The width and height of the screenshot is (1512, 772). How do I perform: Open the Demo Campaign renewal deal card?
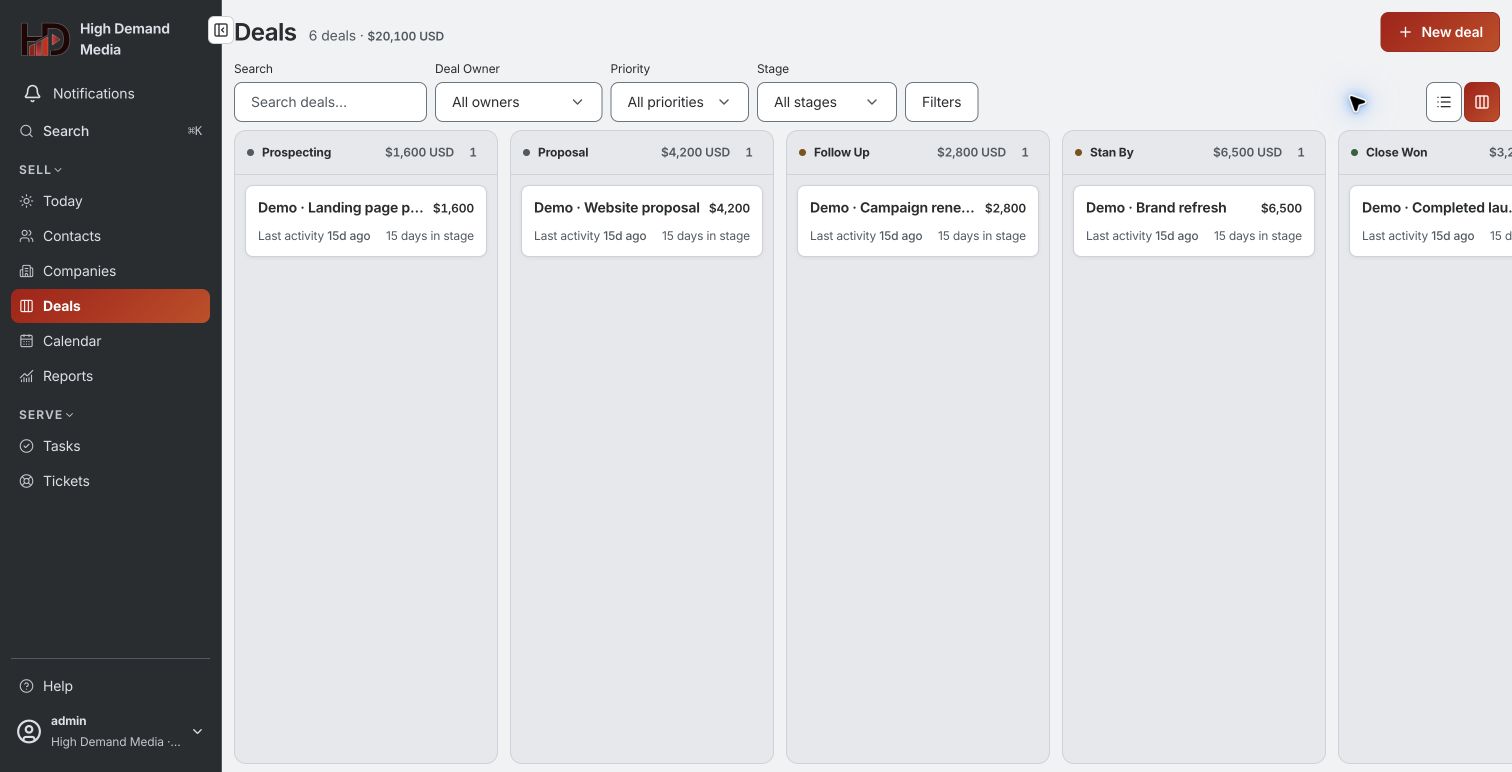(918, 221)
